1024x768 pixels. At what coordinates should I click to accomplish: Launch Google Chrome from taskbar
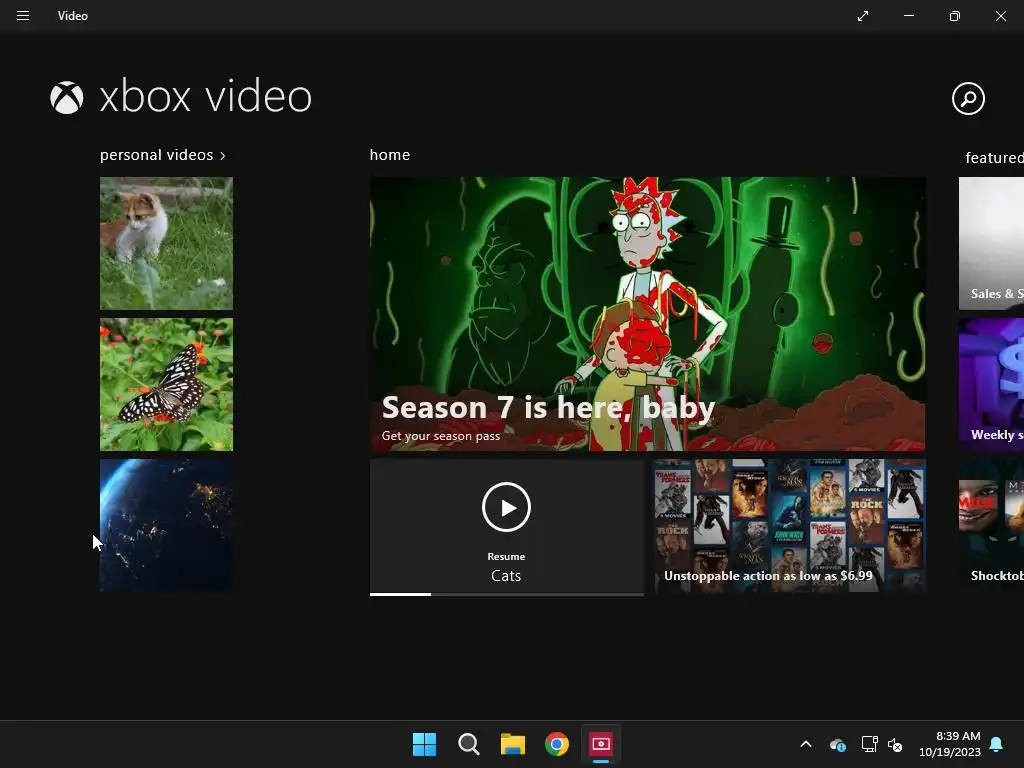[x=557, y=744]
